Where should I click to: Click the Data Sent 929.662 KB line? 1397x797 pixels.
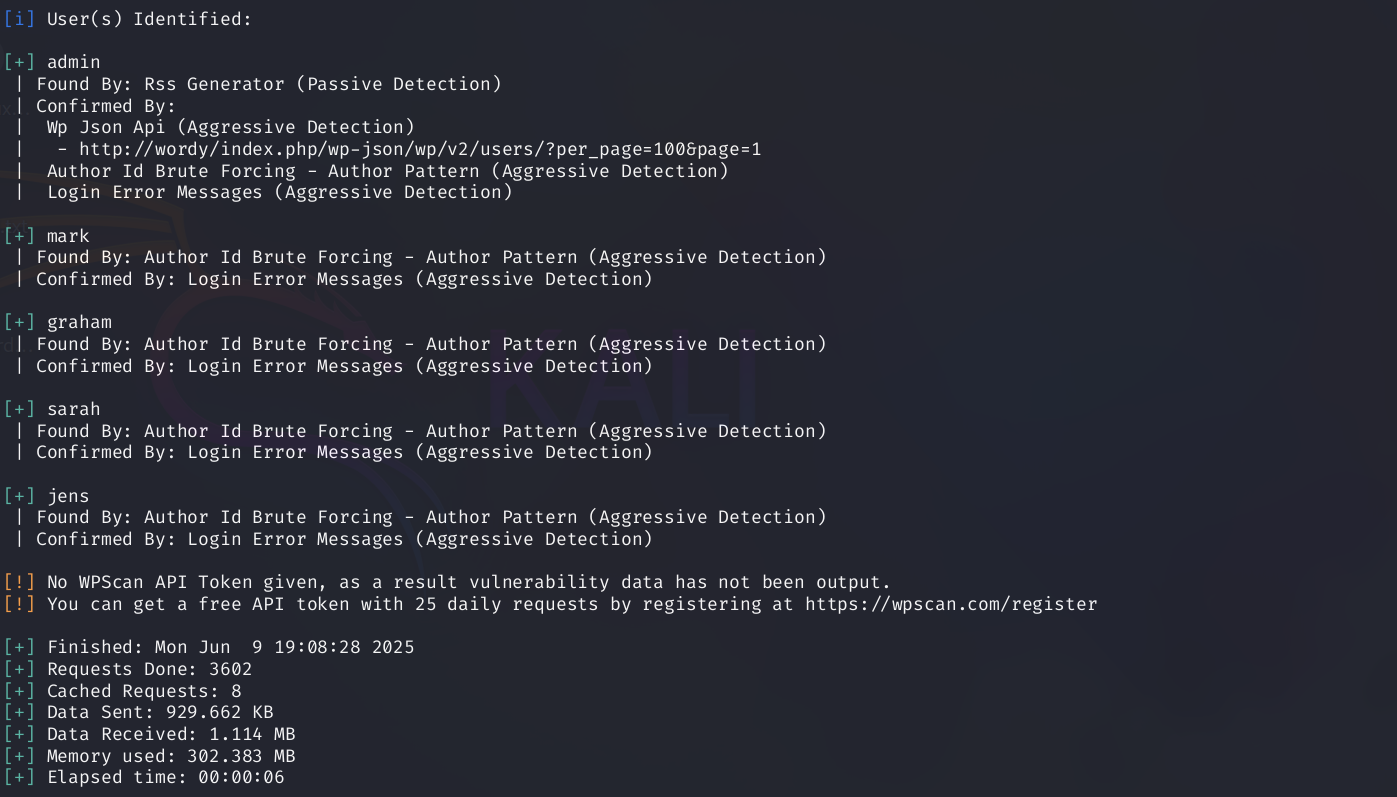point(160,713)
